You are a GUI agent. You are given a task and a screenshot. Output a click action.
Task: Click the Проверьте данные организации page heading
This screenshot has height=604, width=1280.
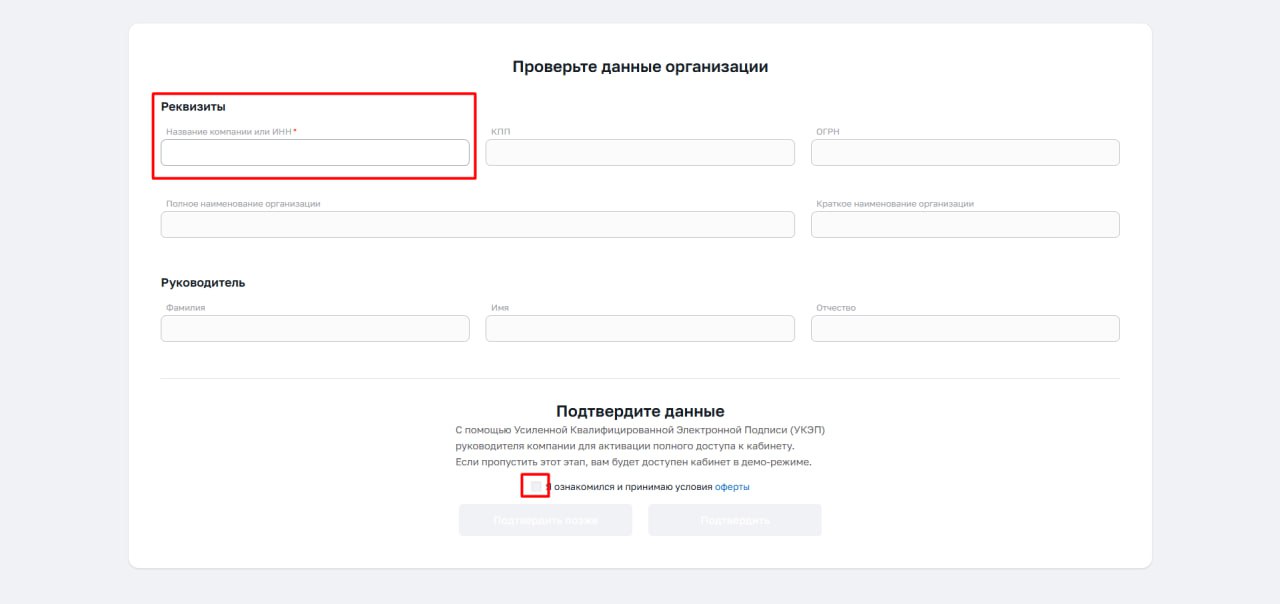click(x=640, y=67)
